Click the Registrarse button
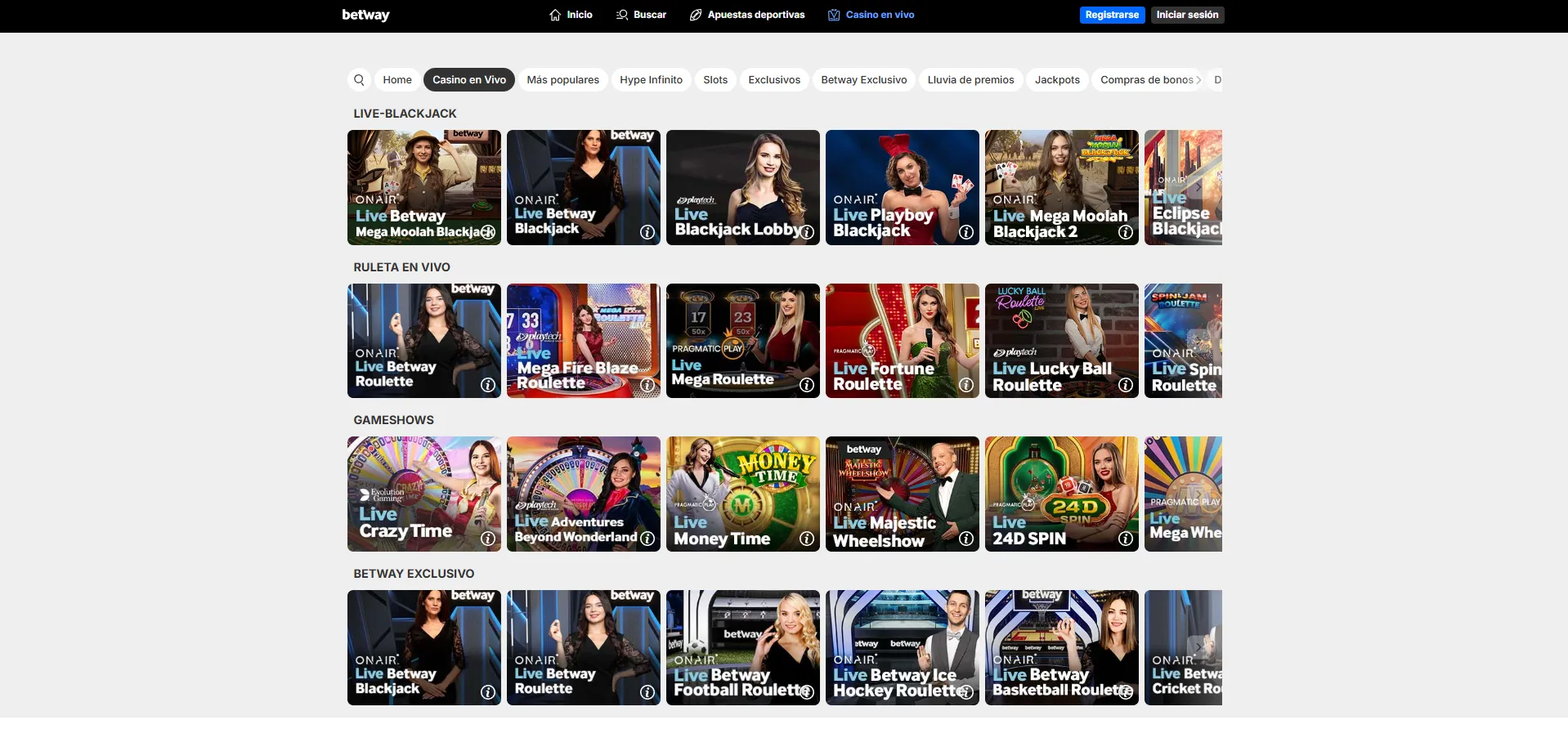The height and width of the screenshot is (729, 1568). click(x=1112, y=15)
